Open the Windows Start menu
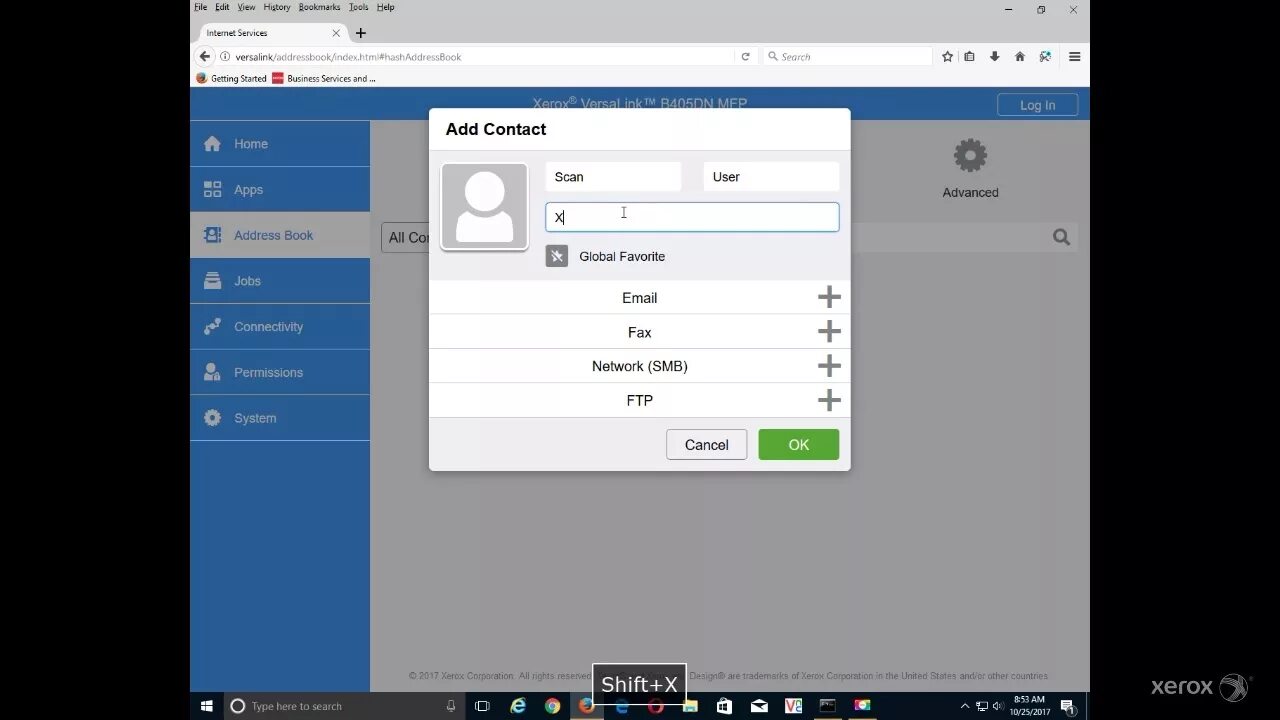The height and width of the screenshot is (720, 1280). pos(207,706)
